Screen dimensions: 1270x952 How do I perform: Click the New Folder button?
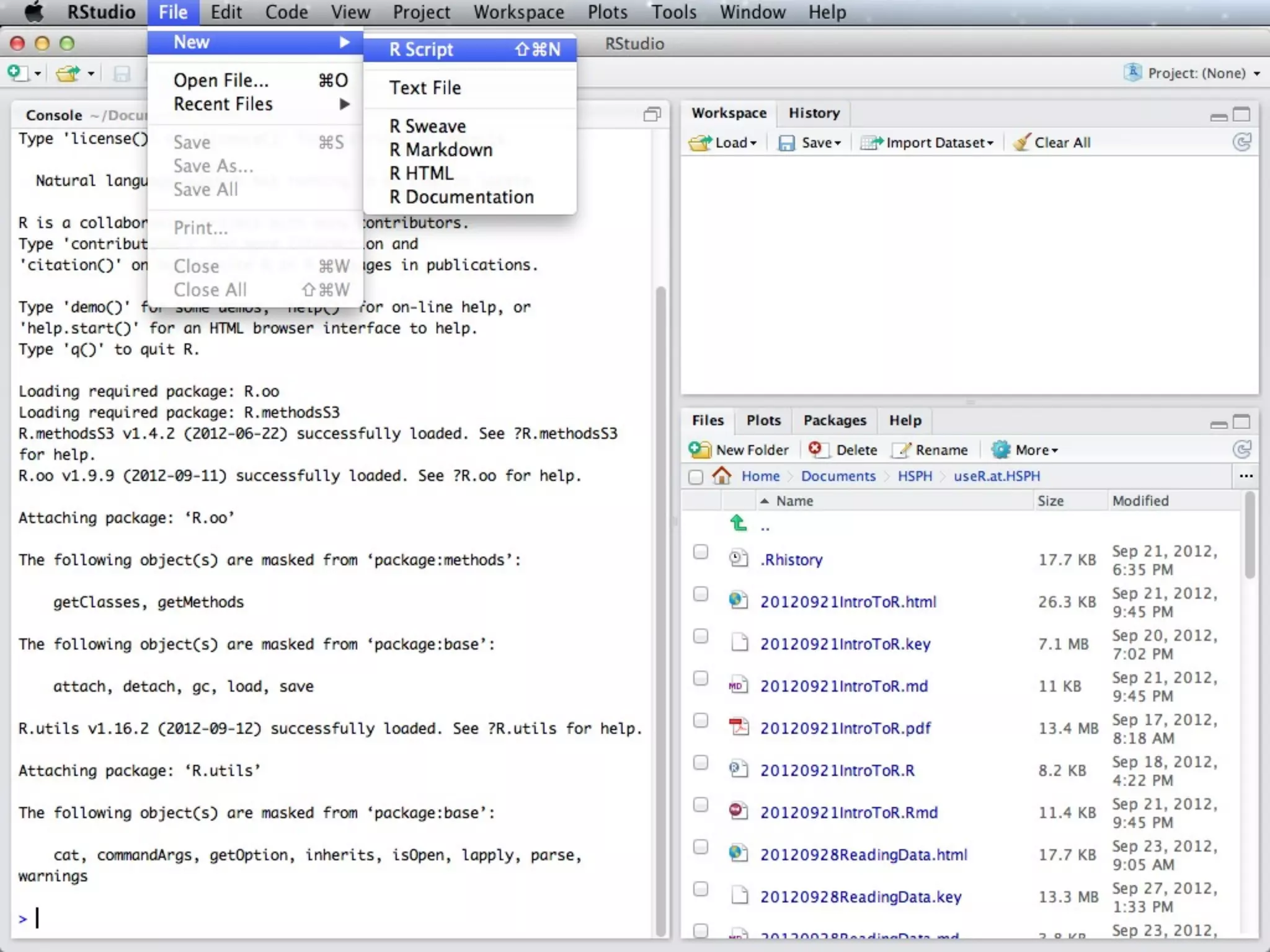pos(739,449)
